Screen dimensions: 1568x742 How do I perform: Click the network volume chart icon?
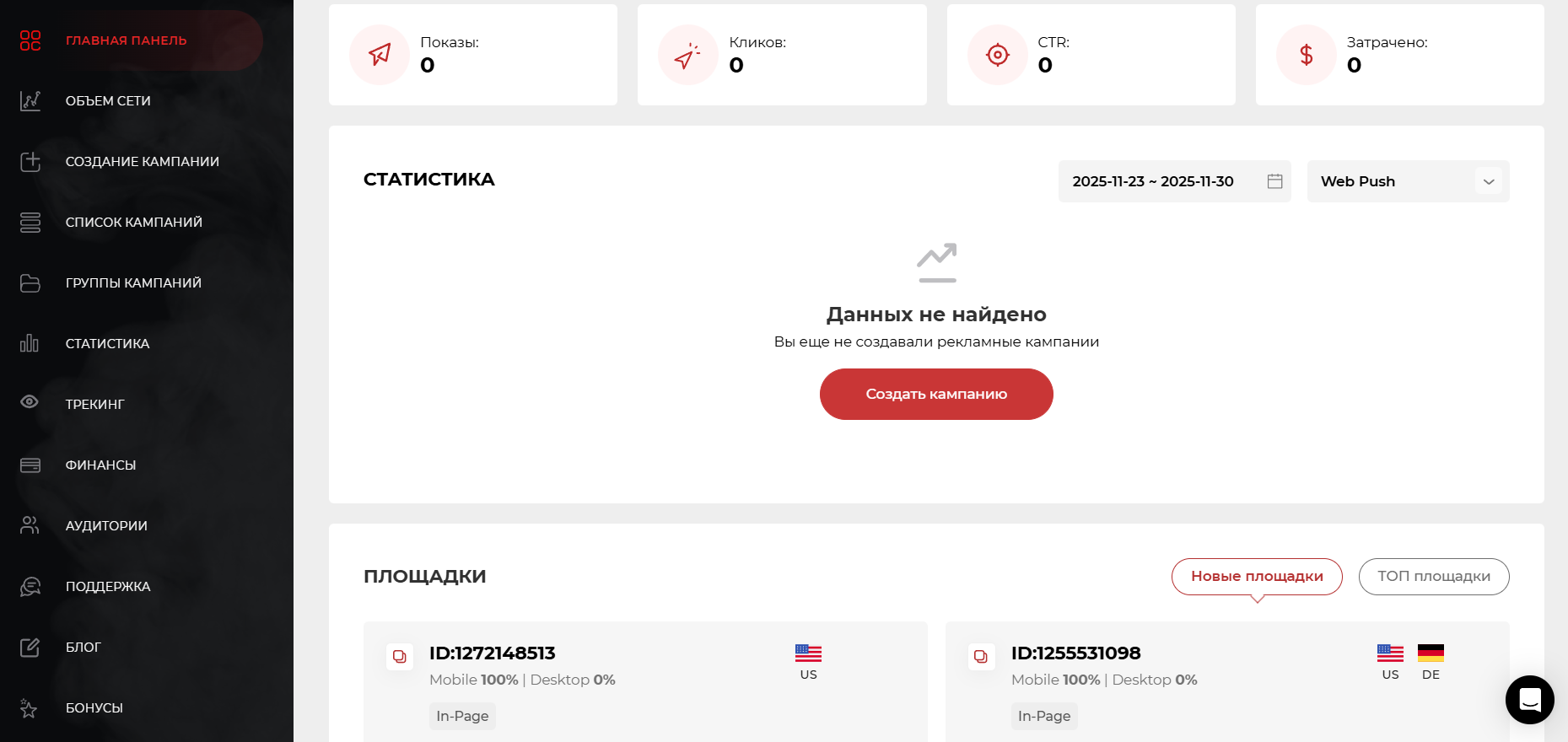tap(30, 101)
